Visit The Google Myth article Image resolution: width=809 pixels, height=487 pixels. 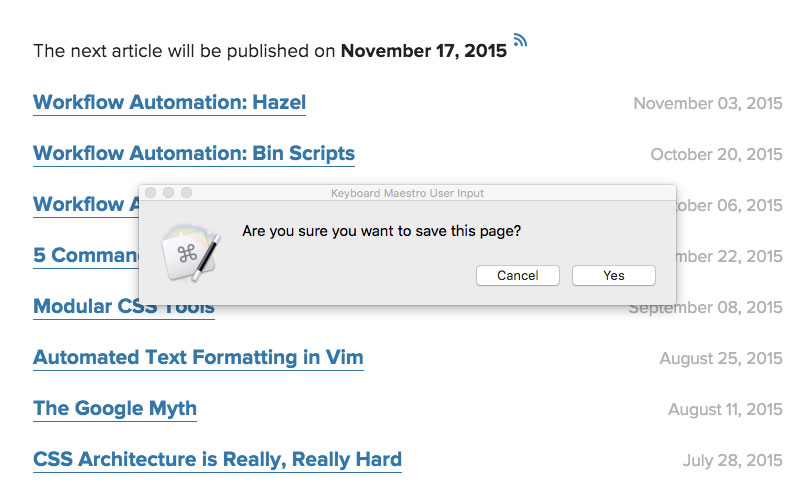(x=114, y=408)
